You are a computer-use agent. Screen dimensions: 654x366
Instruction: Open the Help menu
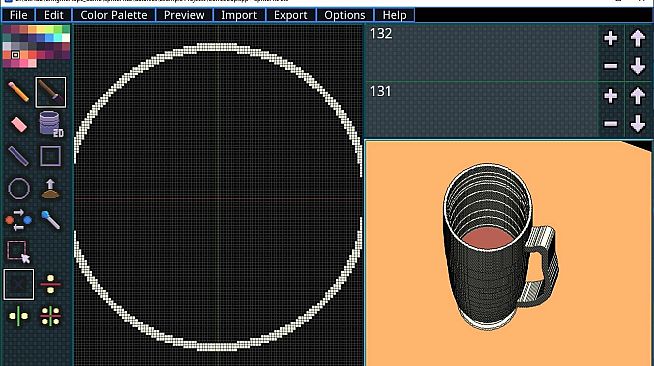394,15
